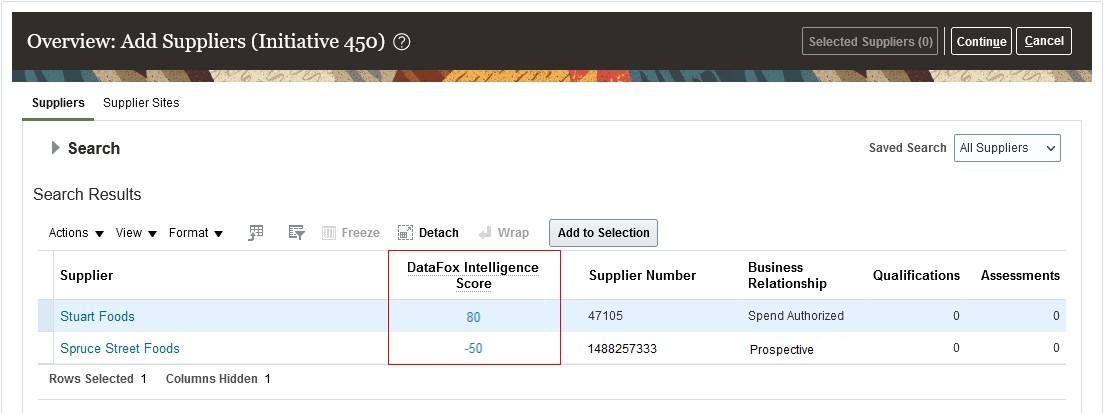Open the Saved Search dropdown
This screenshot has height=413, width=1104.
1007,148
